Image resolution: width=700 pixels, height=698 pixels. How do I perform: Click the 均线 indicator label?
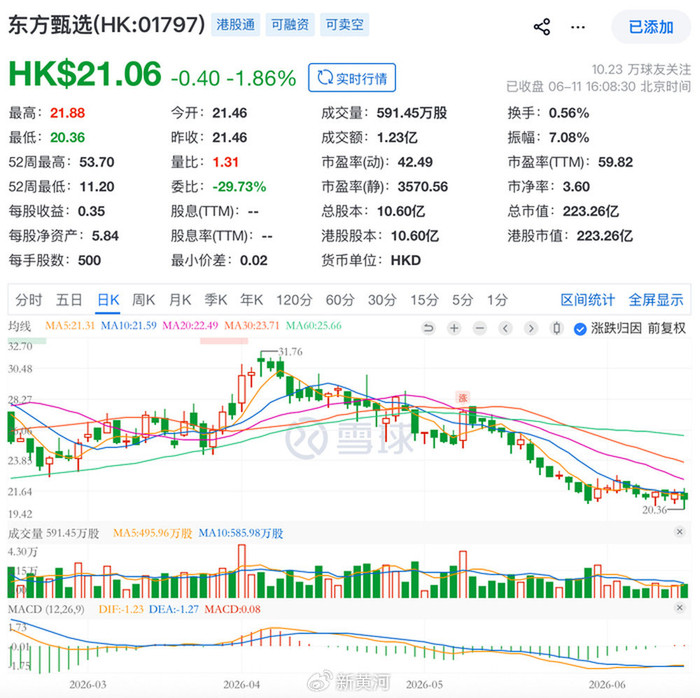pyautogui.click(x=20, y=326)
